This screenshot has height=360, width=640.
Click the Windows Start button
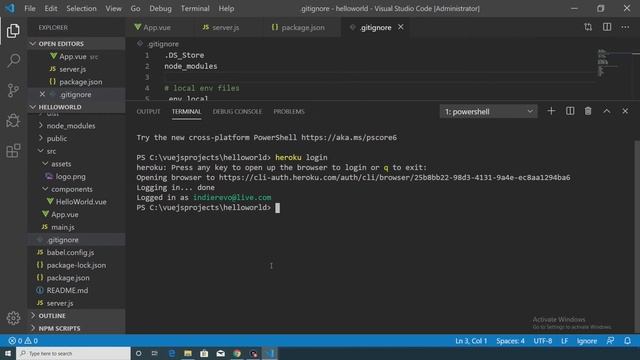(8, 353)
